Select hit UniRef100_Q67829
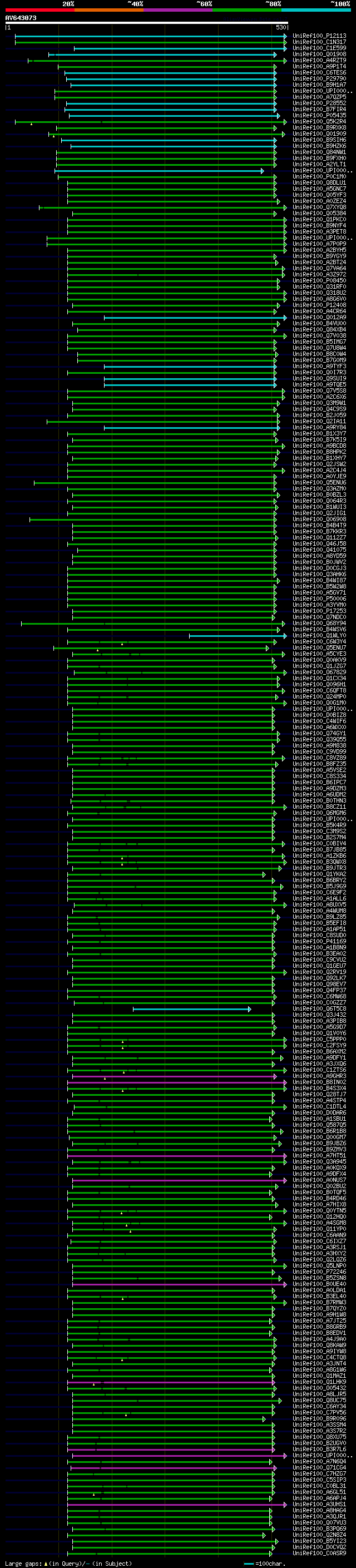 pos(319,672)
